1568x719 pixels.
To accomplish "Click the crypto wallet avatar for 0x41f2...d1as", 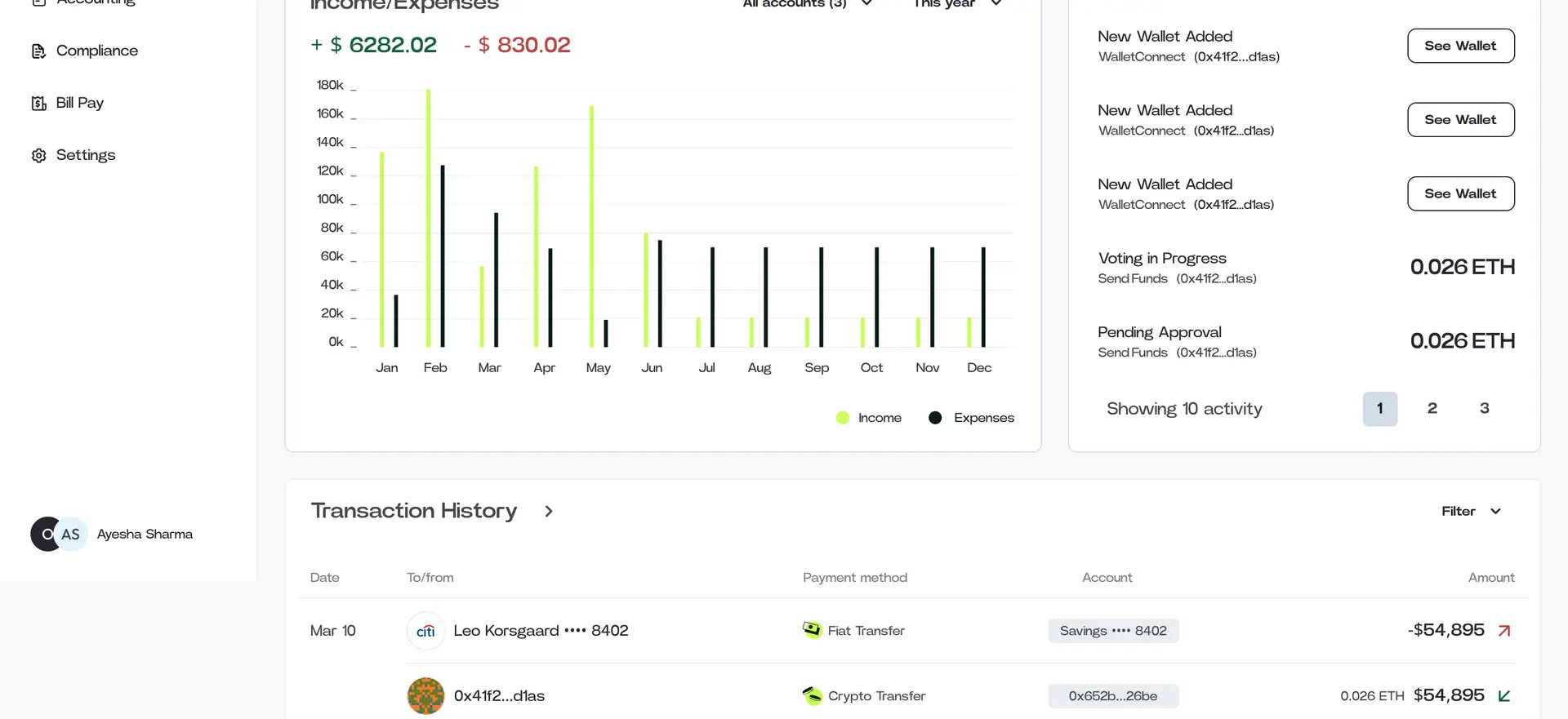I will [x=425, y=696].
